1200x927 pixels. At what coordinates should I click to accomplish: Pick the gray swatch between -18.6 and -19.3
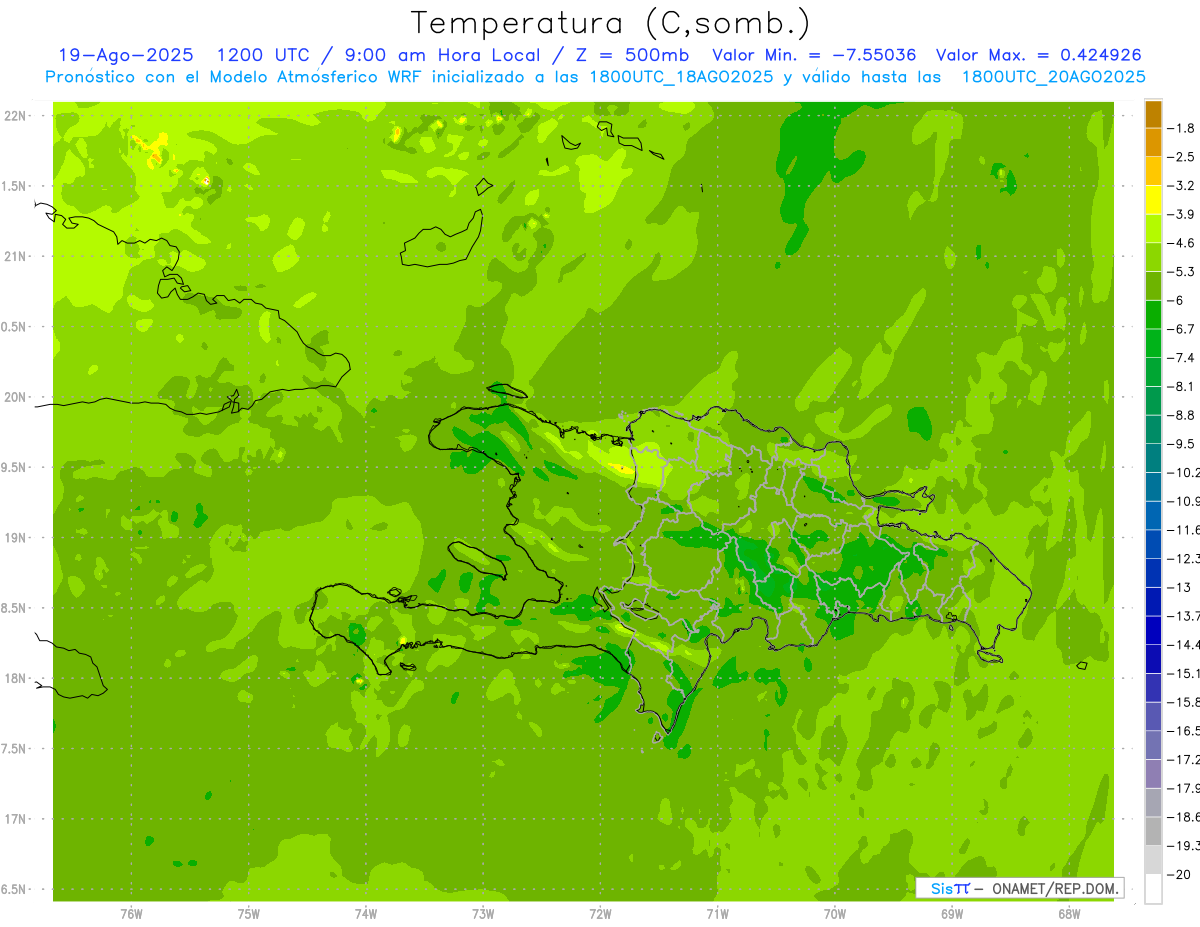(x=1153, y=831)
